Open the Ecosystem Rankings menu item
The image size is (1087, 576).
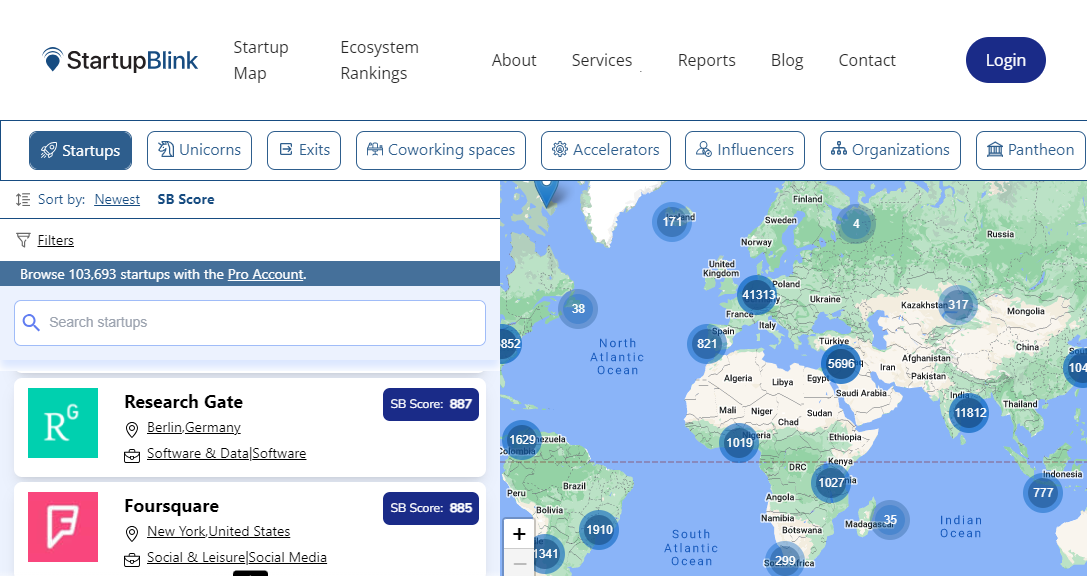coord(379,60)
